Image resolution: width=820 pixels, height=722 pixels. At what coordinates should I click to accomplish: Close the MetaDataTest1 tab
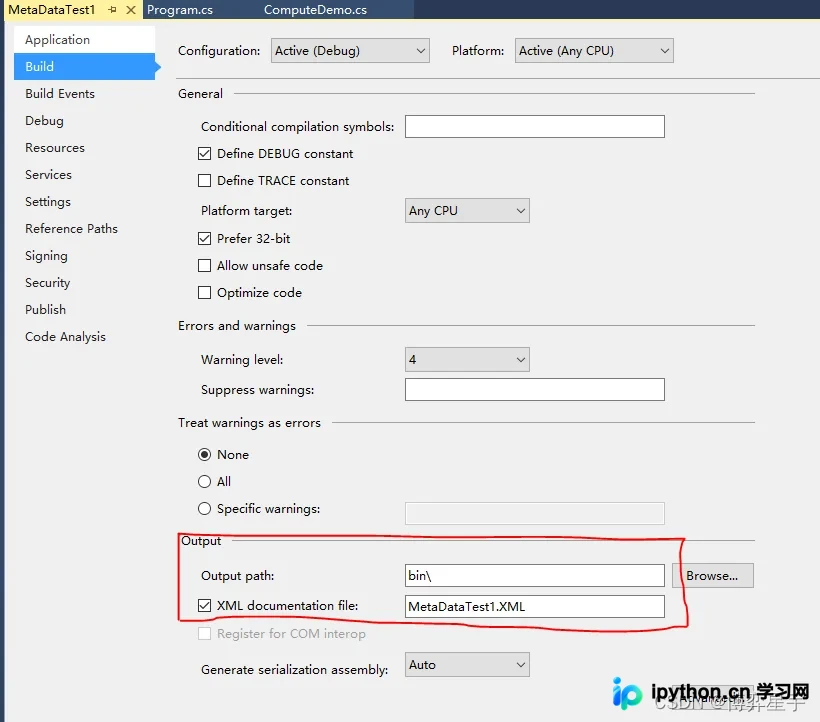pyautogui.click(x=131, y=9)
